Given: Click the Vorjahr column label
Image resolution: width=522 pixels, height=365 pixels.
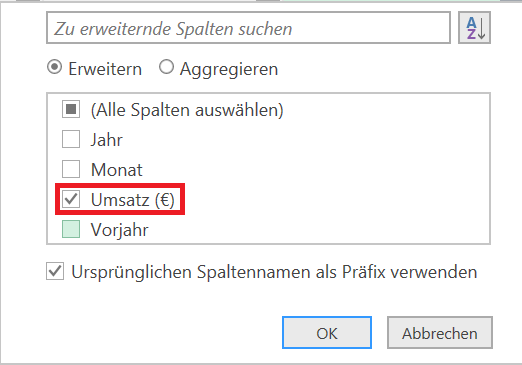Looking at the screenshot, I should click(x=120, y=230).
